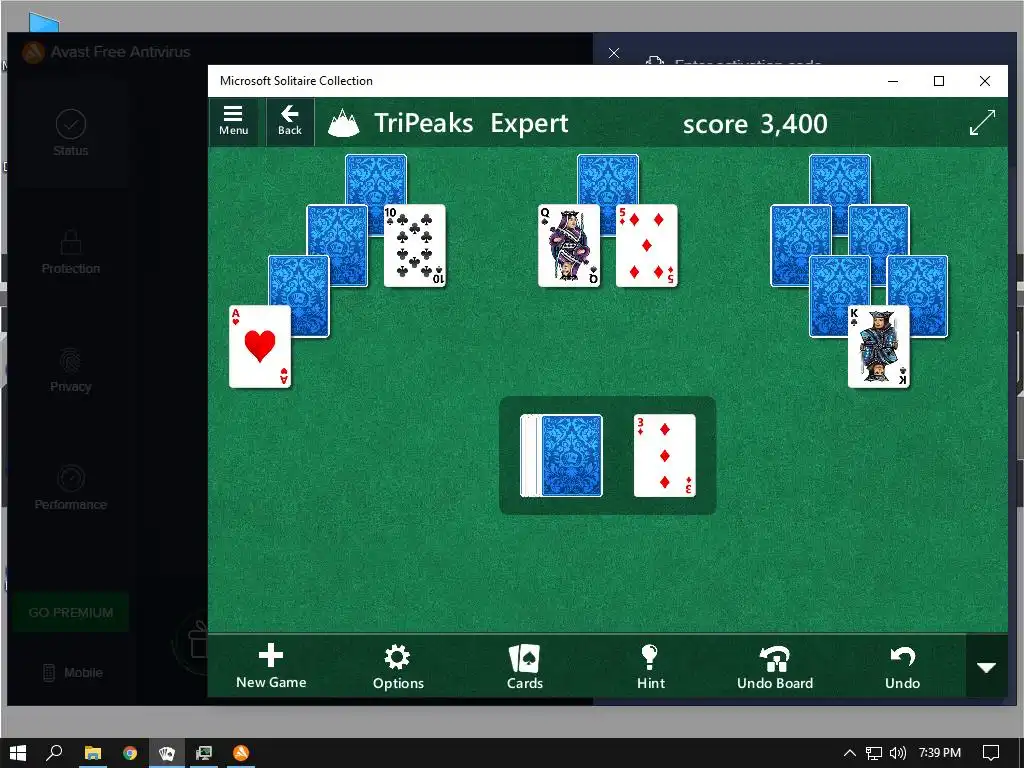Toggle fullscreen with the diagonal arrows icon
The height and width of the screenshot is (768, 1024).
(x=982, y=123)
